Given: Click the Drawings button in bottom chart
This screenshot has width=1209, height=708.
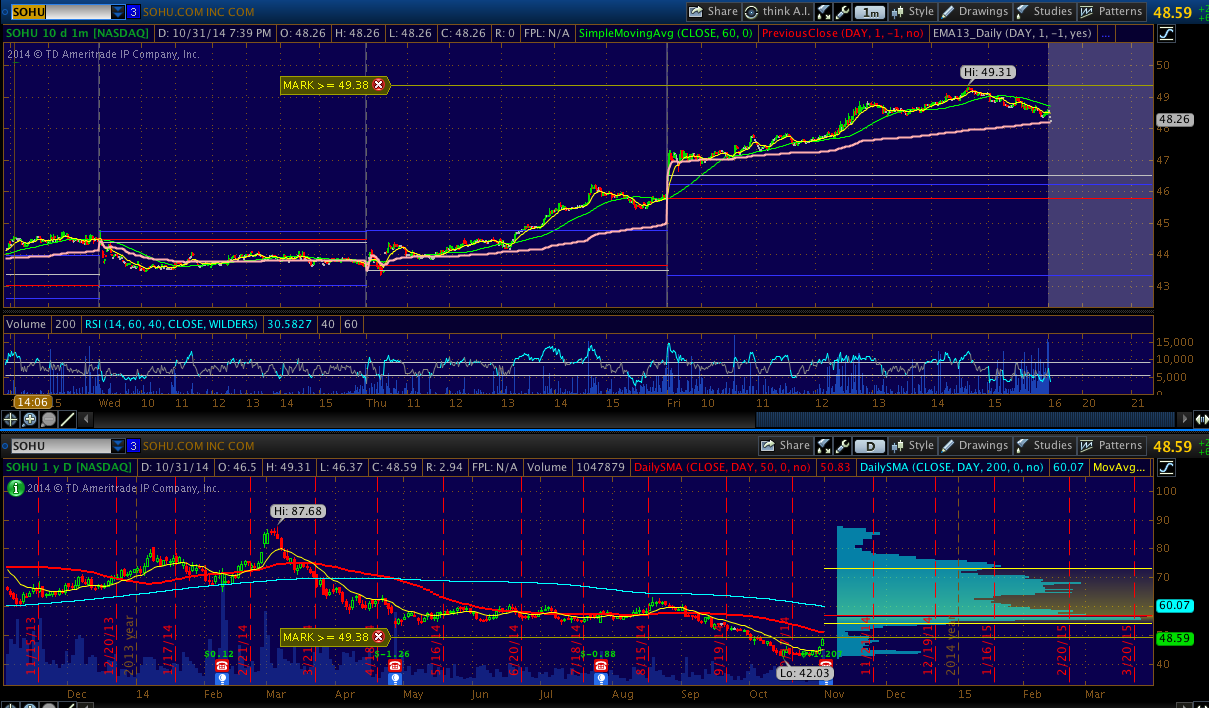Looking at the screenshot, I should point(975,446).
